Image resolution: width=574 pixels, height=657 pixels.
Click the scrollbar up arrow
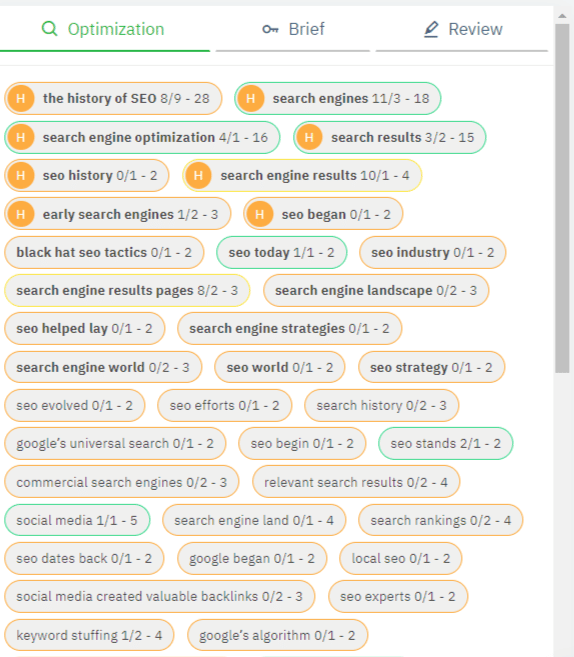(562, 16)
